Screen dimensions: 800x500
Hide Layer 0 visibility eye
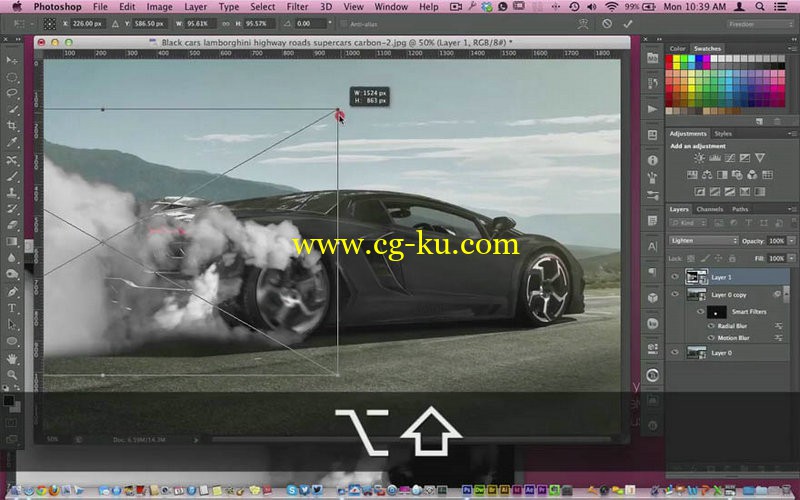(675, 353)
